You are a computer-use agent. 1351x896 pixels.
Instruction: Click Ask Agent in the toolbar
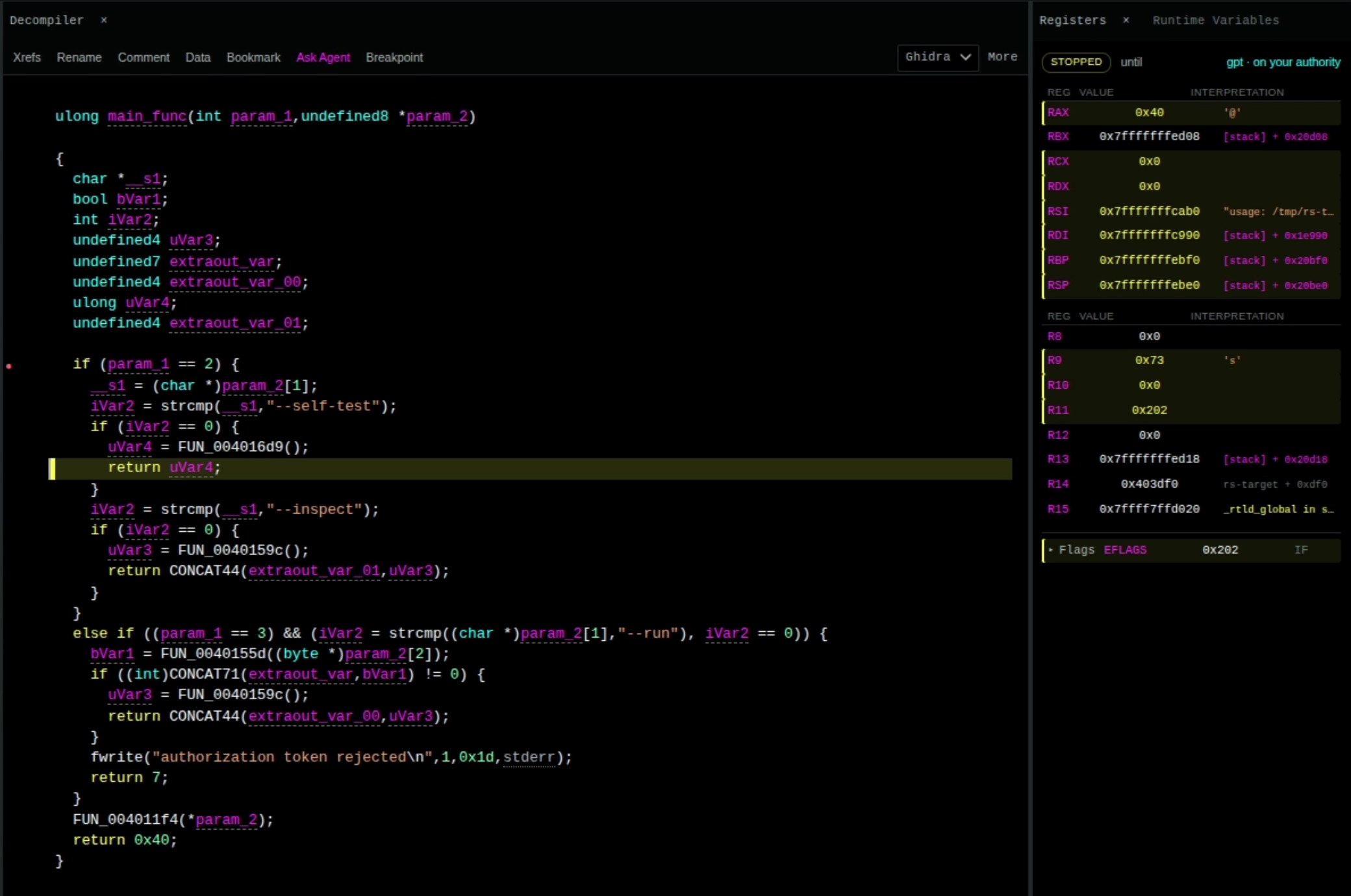pos(323,57)
